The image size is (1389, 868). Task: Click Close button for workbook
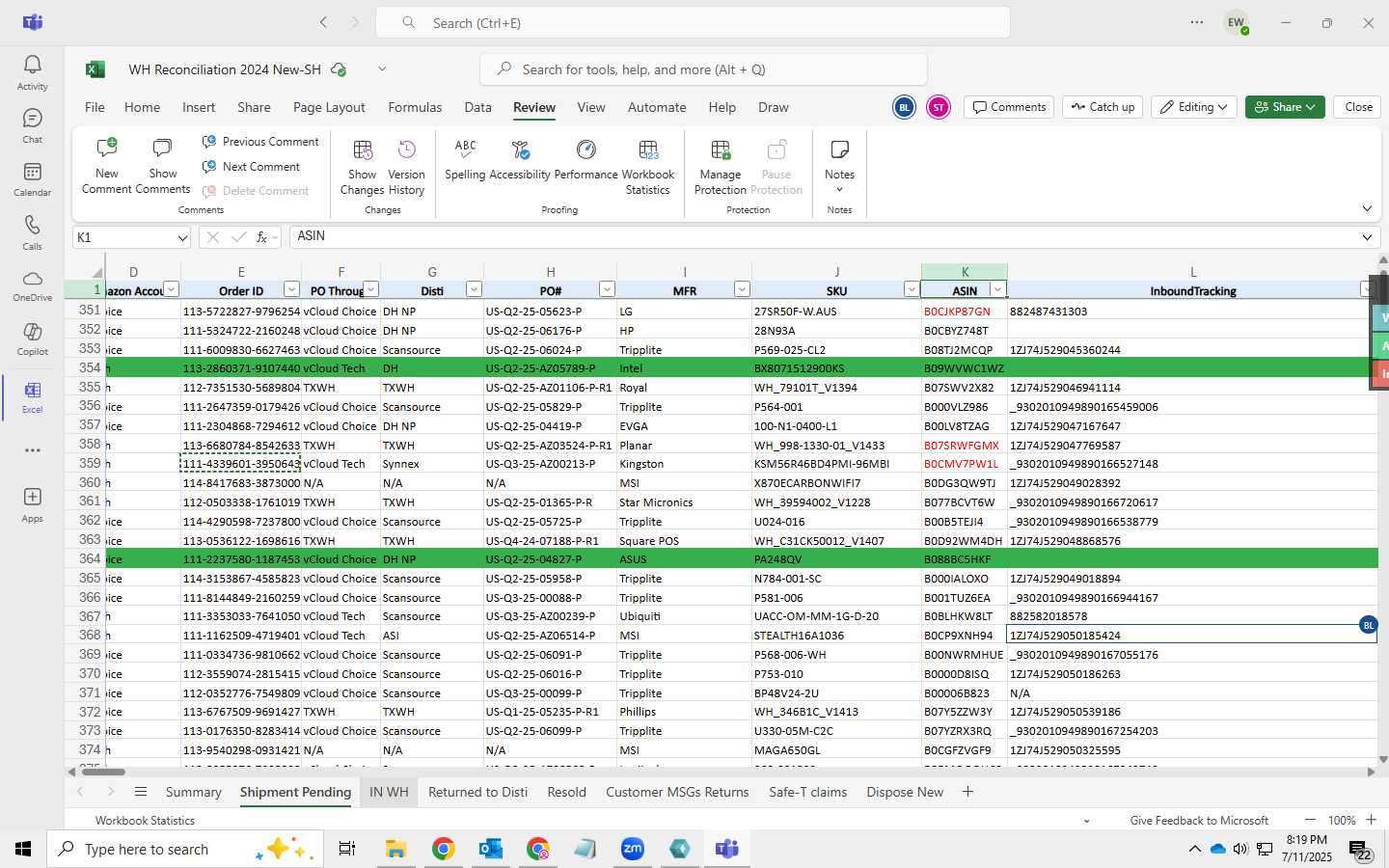pyautogui.click(x=1358, y=107)
